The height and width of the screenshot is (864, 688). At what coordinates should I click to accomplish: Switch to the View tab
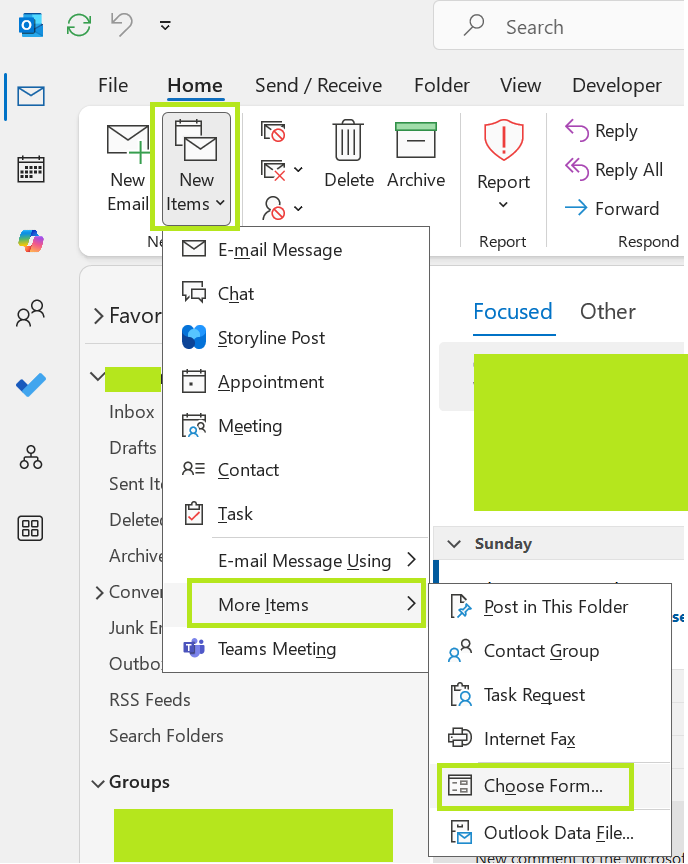[521, 85]
